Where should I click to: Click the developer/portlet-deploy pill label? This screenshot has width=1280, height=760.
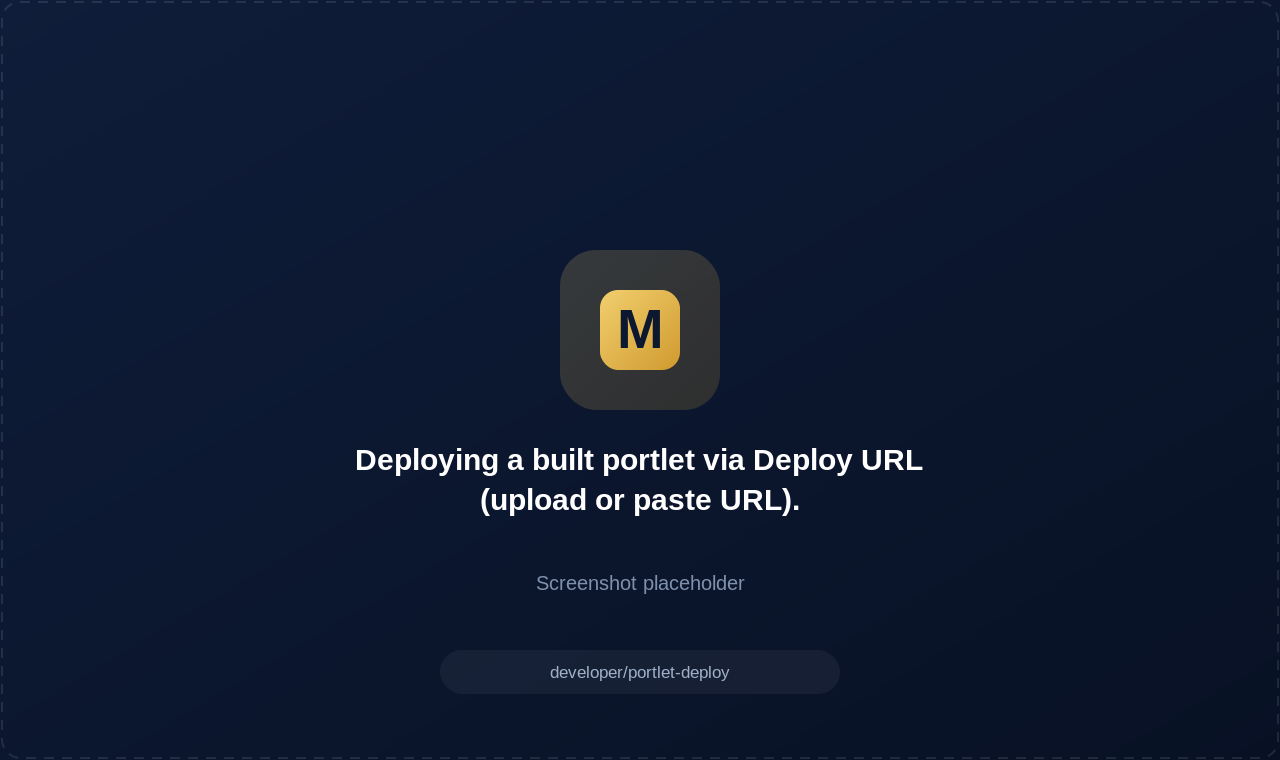coord(640,672)
